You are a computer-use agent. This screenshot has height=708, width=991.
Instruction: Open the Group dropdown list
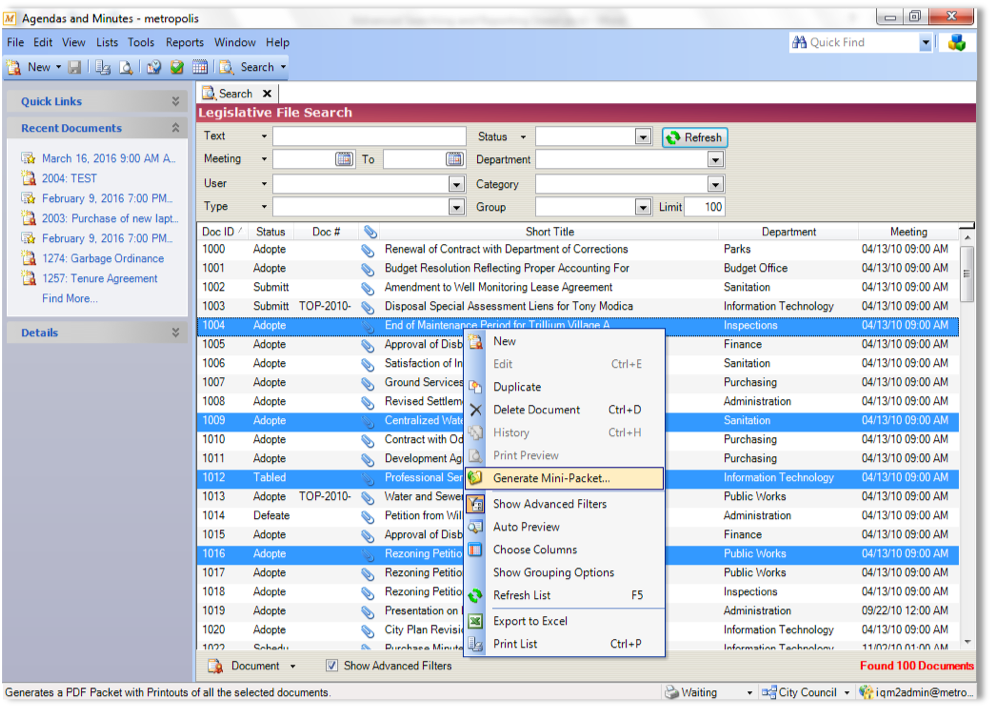coord(643,207)
